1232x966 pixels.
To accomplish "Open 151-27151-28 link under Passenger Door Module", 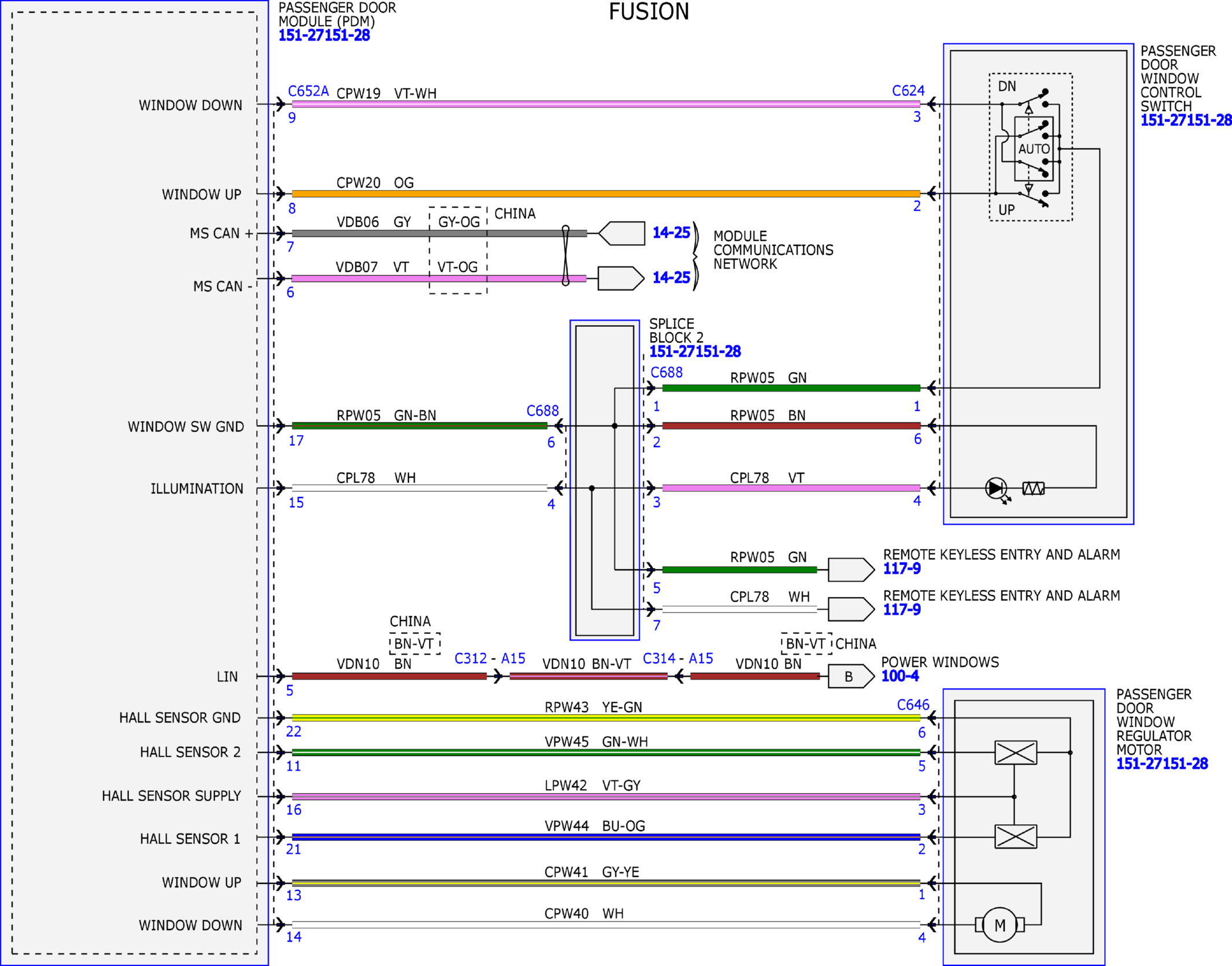I will [324, 35].
